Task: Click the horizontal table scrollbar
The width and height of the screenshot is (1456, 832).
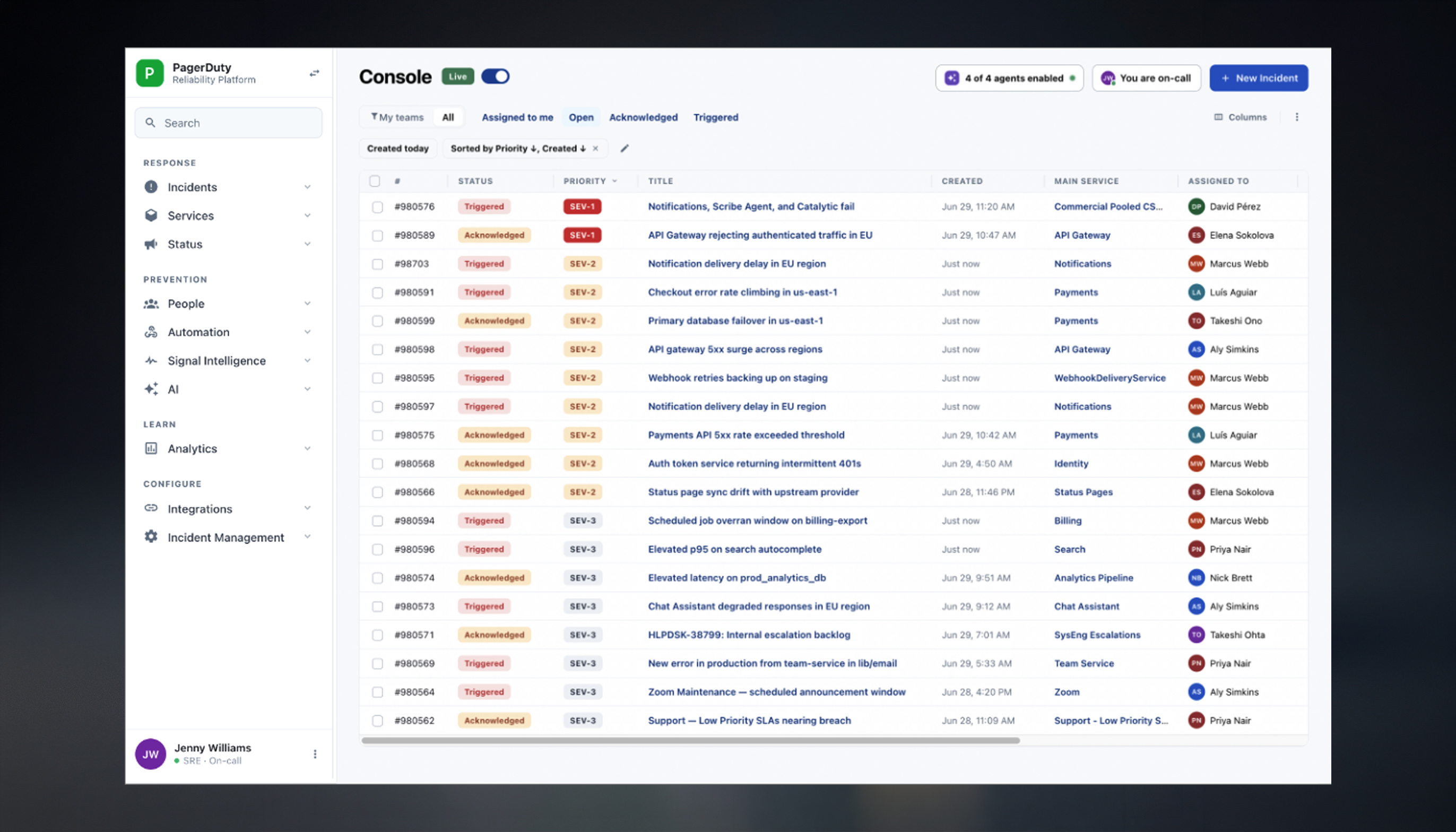Action: 690,741
